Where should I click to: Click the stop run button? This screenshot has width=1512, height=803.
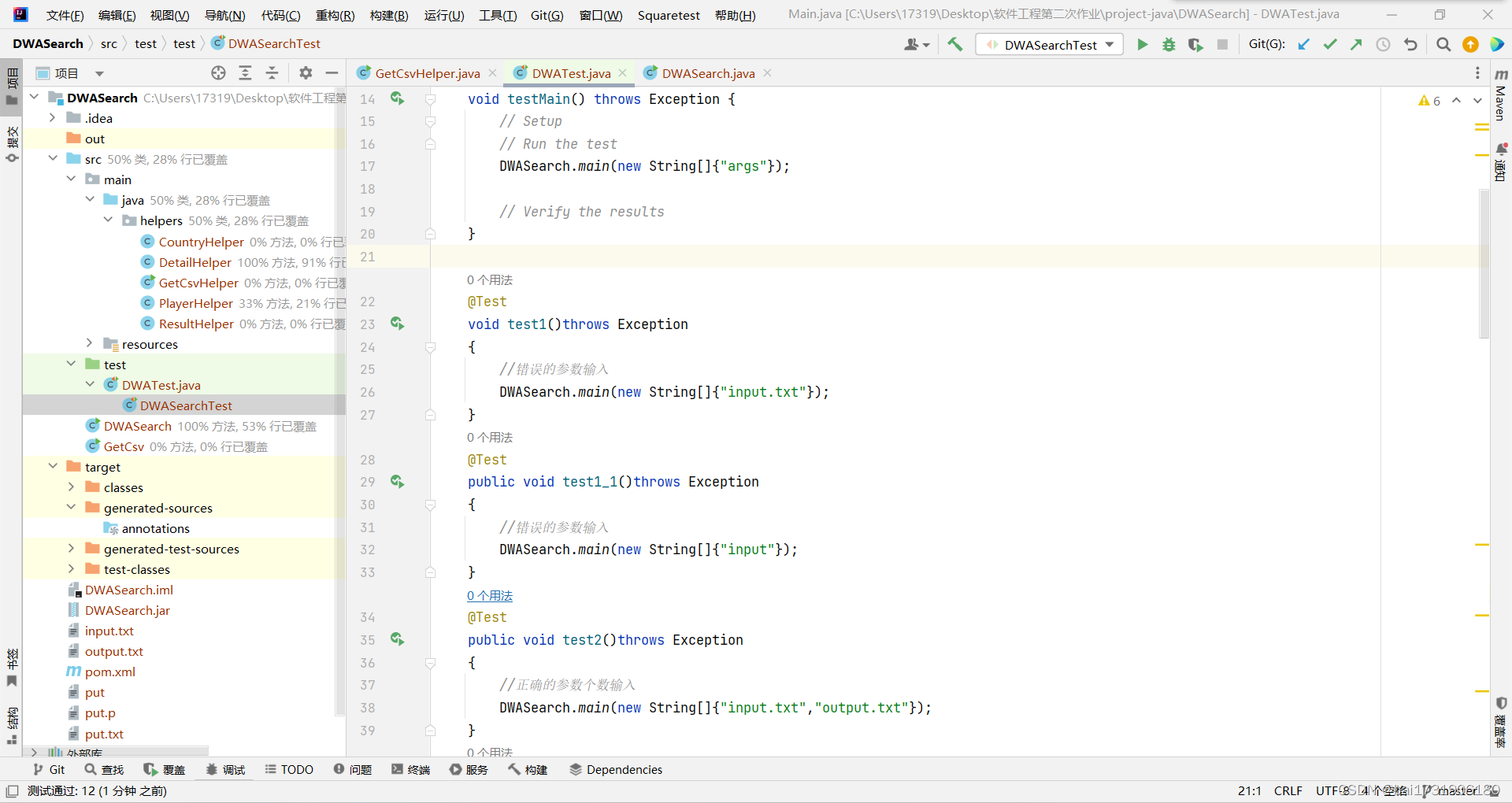coord(1222,45)
